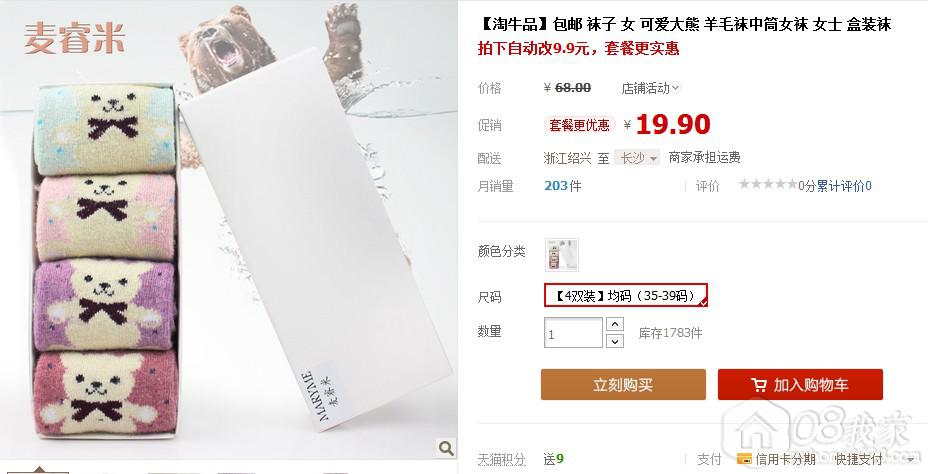
Task: Select the 【4双装】均码 size option
Action: [626, 295]
